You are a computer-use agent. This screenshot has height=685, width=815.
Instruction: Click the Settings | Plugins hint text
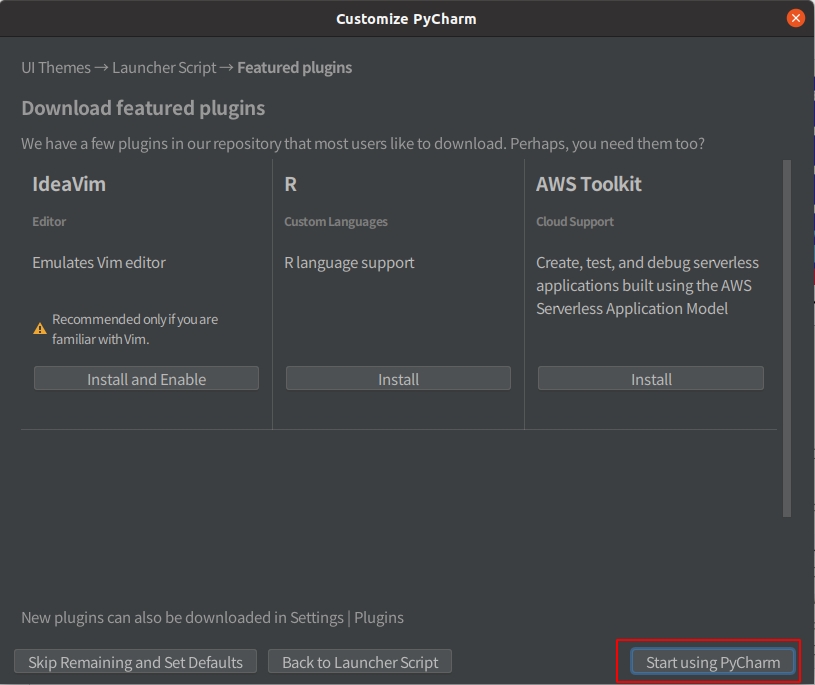(212, 618)
